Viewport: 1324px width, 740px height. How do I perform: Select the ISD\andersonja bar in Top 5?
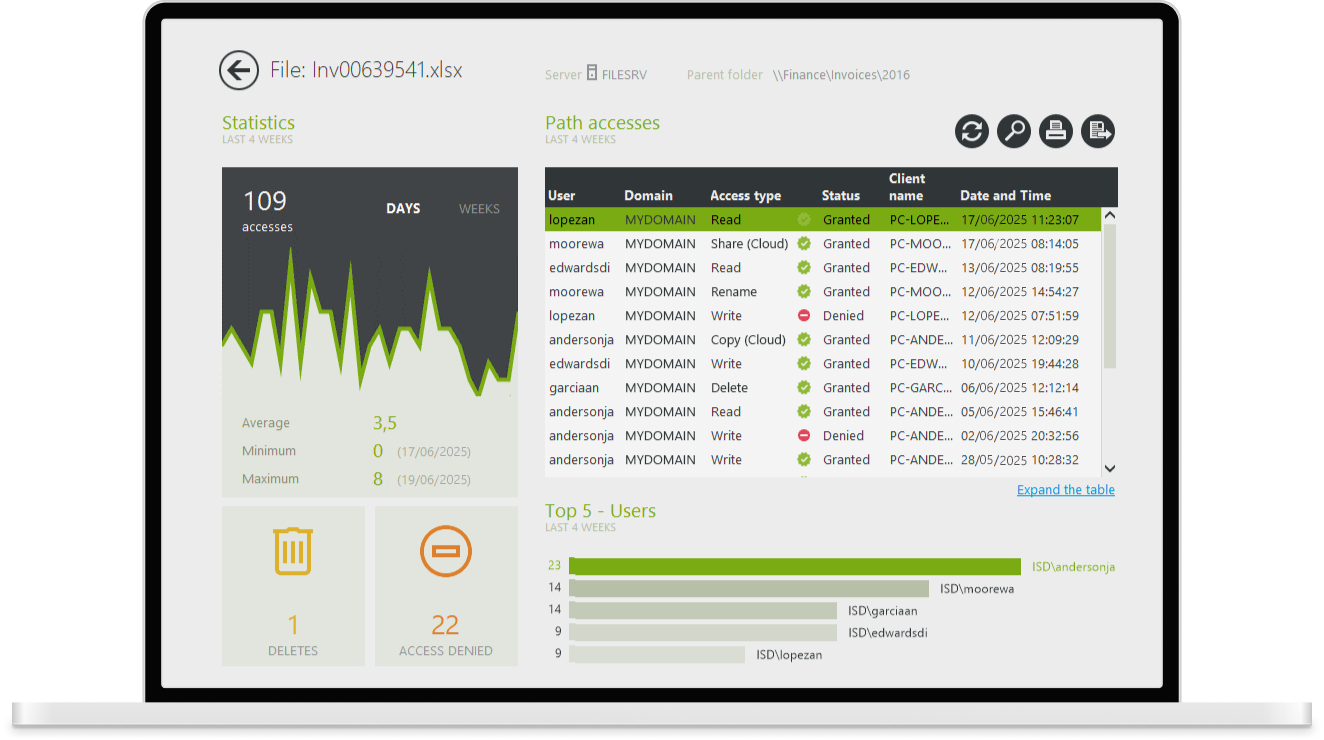(795, 567)
